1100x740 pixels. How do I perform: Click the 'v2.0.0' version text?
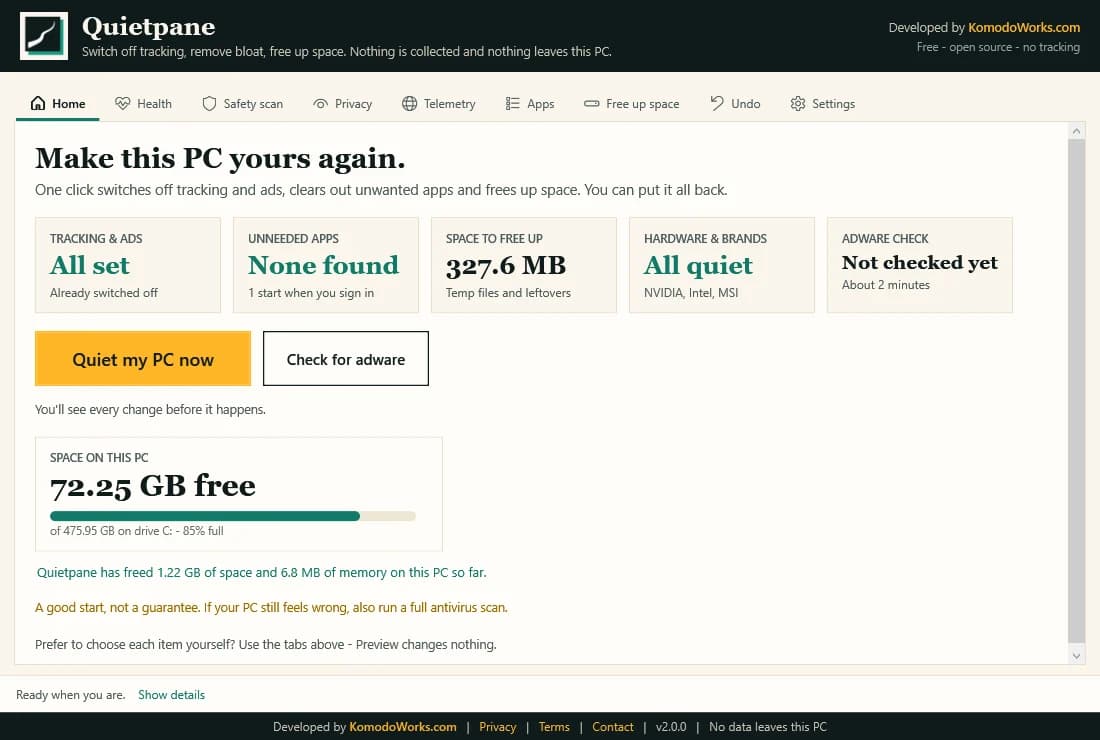point(671,727)
